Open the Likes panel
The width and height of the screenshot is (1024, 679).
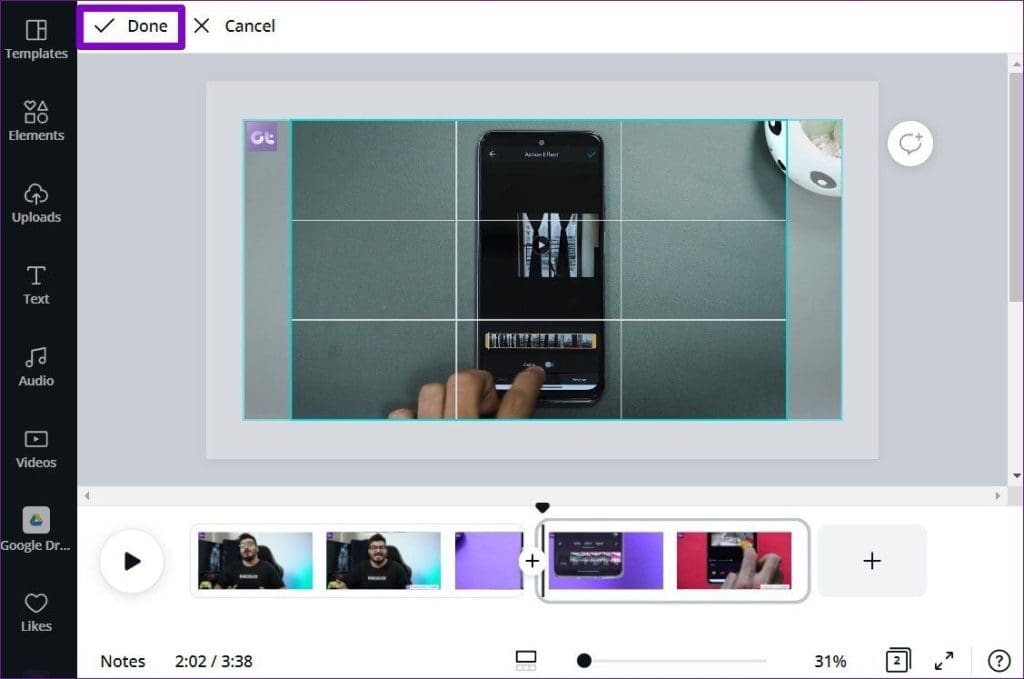37,610
